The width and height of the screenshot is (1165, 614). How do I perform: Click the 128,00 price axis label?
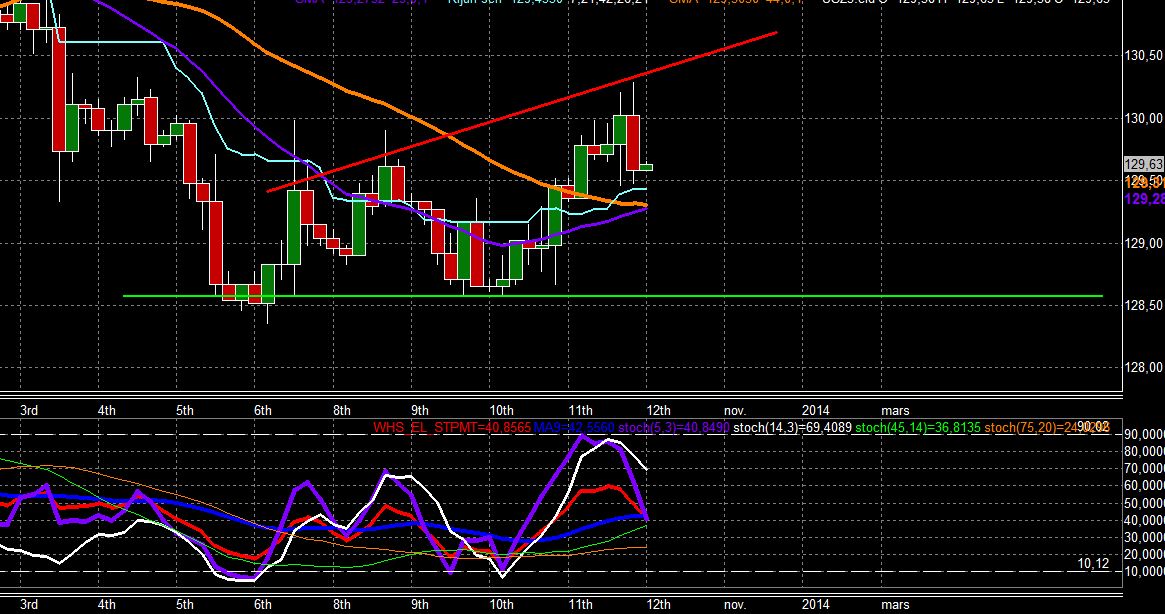[x=1143, y=367]
